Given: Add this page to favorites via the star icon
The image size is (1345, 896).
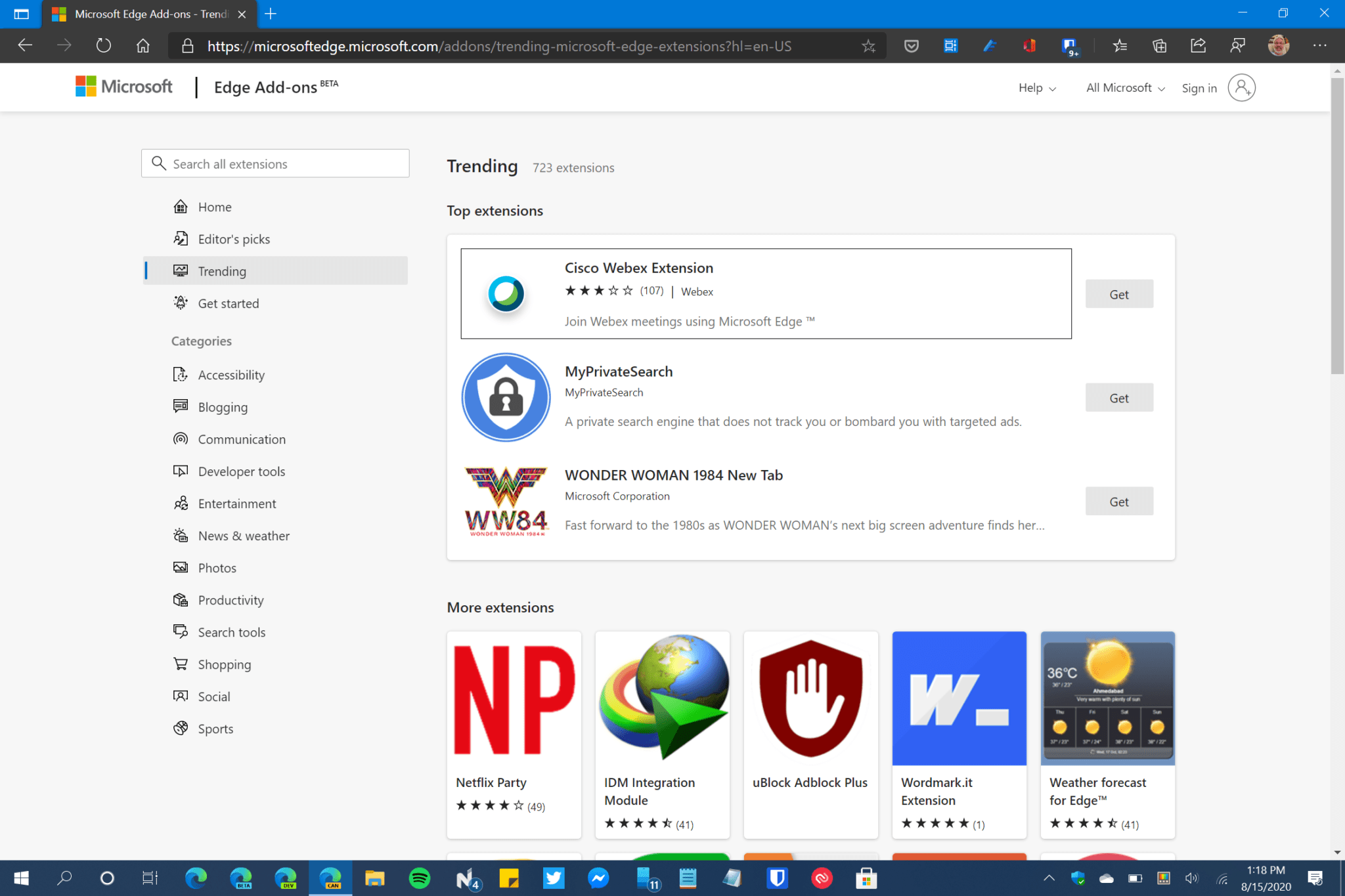Looking at the screenshot, I should (x=869, y=45).
